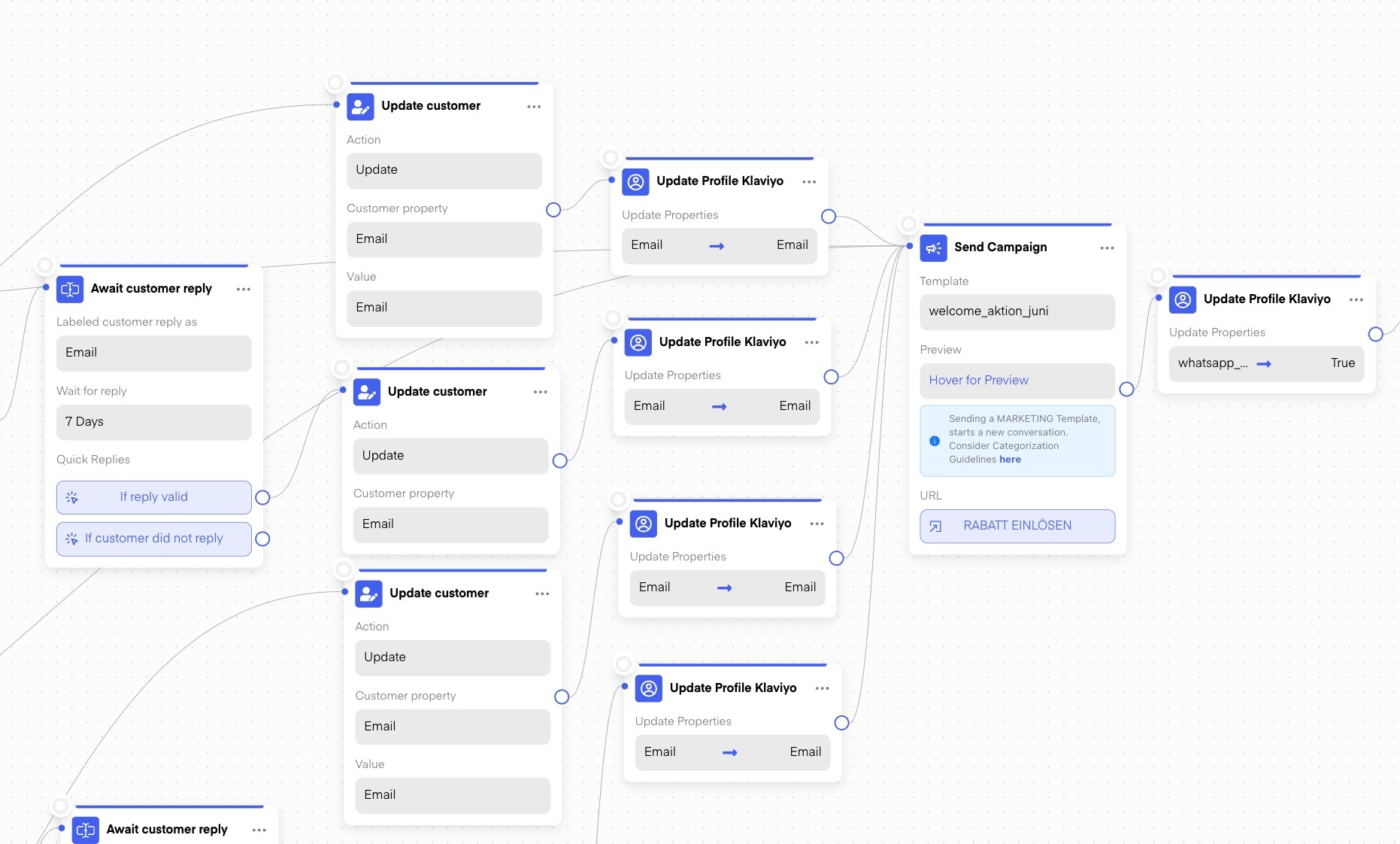Click the RABATT EINLÖSEN URL button
Viewport: 1400px width, 844px height.
point(1017,526)
